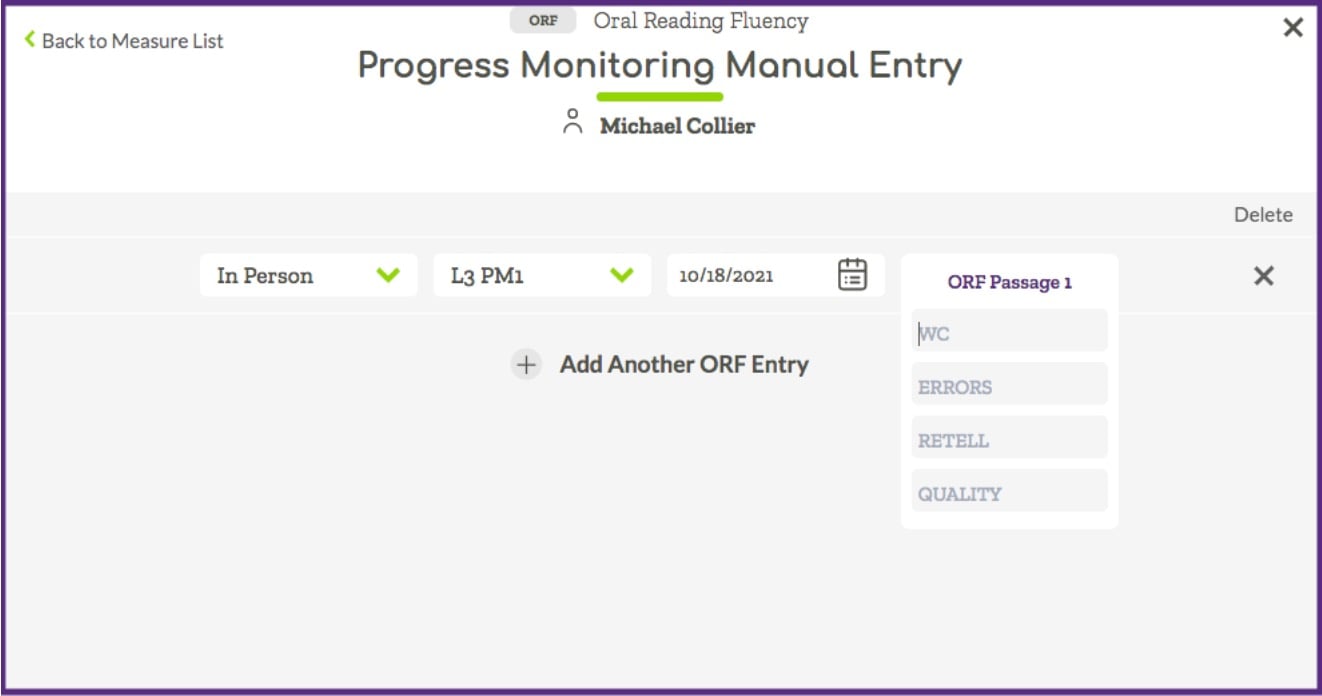Screen dimensions: 1322x696
Task: Click the ORF measure badge
Action: pos(542,20)
